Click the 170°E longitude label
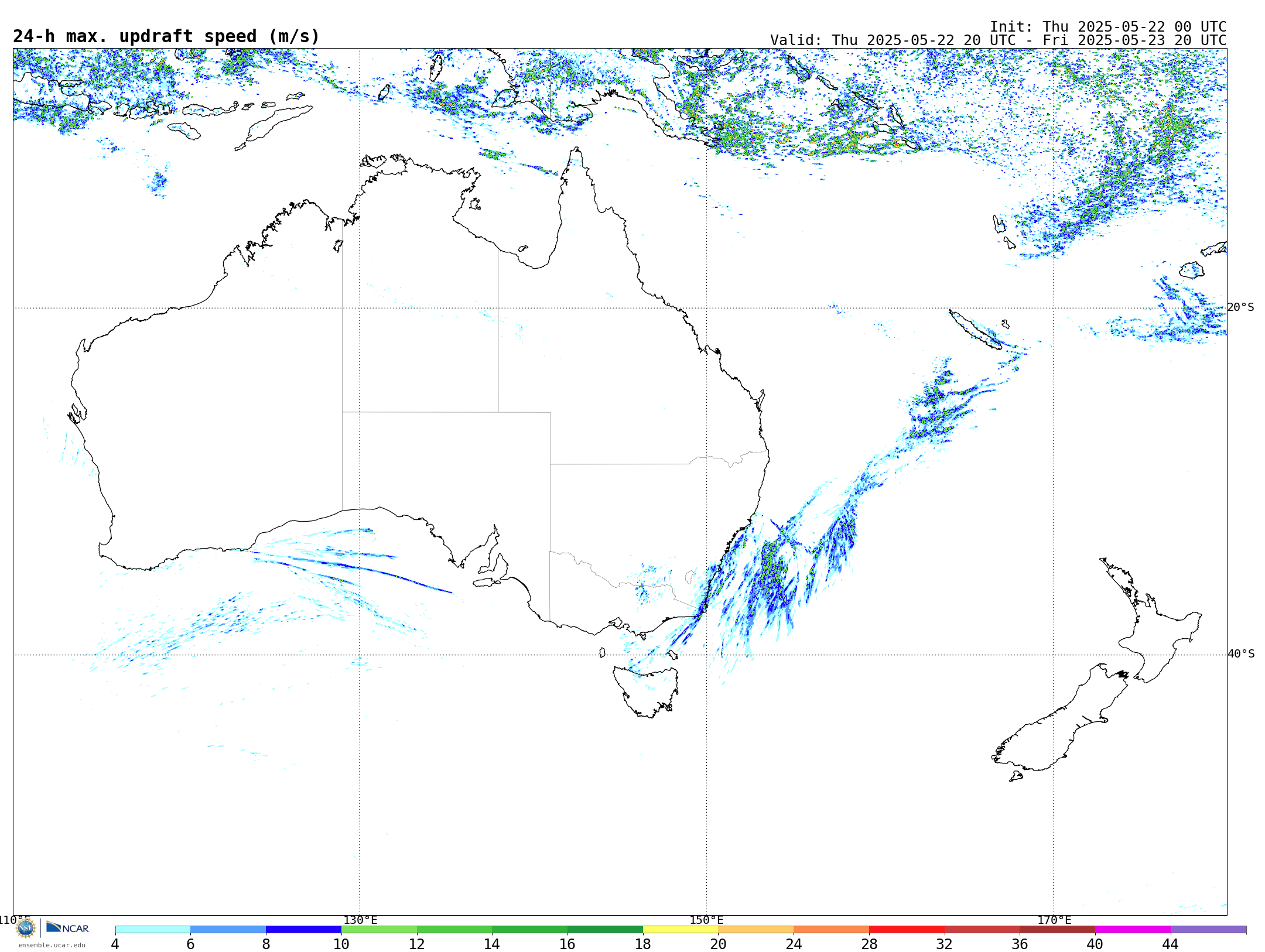Image resolution: width=1265 pixels, height=952 pixels. (x=1054, y=920)
